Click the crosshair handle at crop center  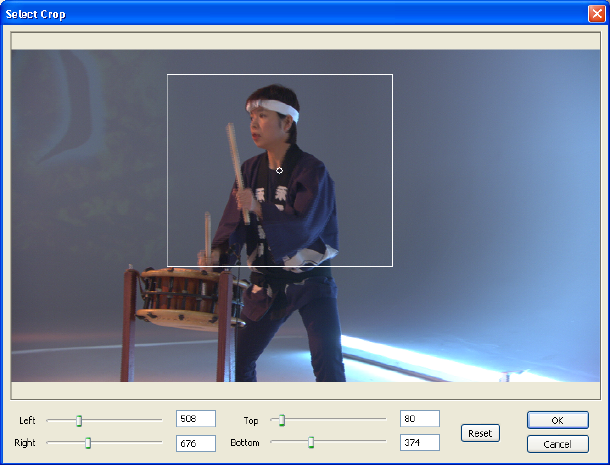(279, 170)
